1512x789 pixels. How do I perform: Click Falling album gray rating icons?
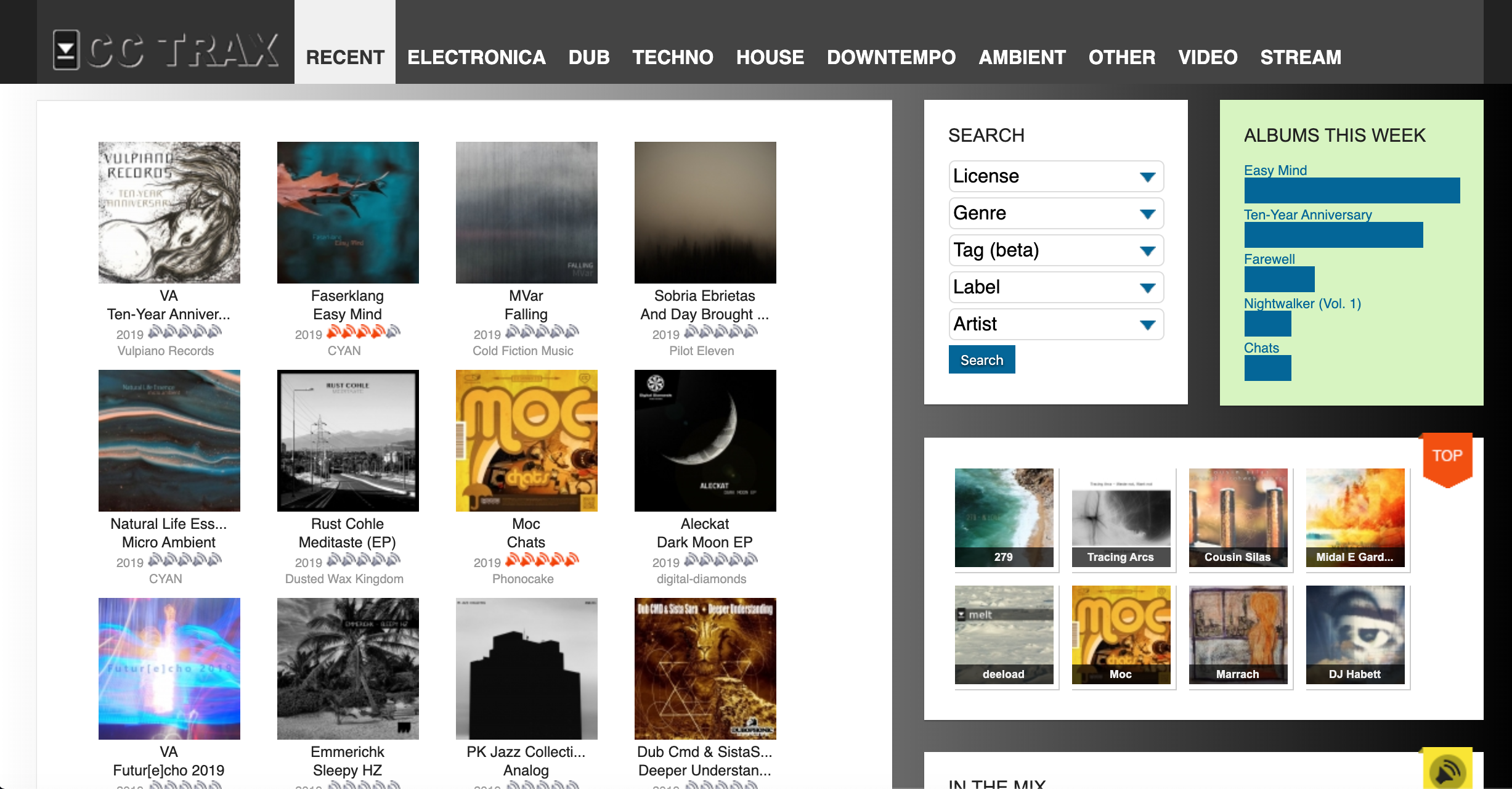click(x=542, y=333)
